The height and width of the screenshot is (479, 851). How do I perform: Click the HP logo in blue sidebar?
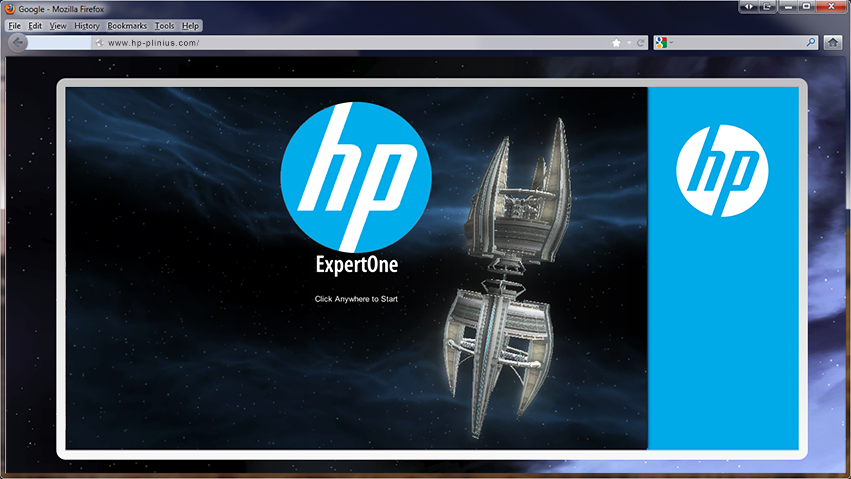[x=722, y=171]
